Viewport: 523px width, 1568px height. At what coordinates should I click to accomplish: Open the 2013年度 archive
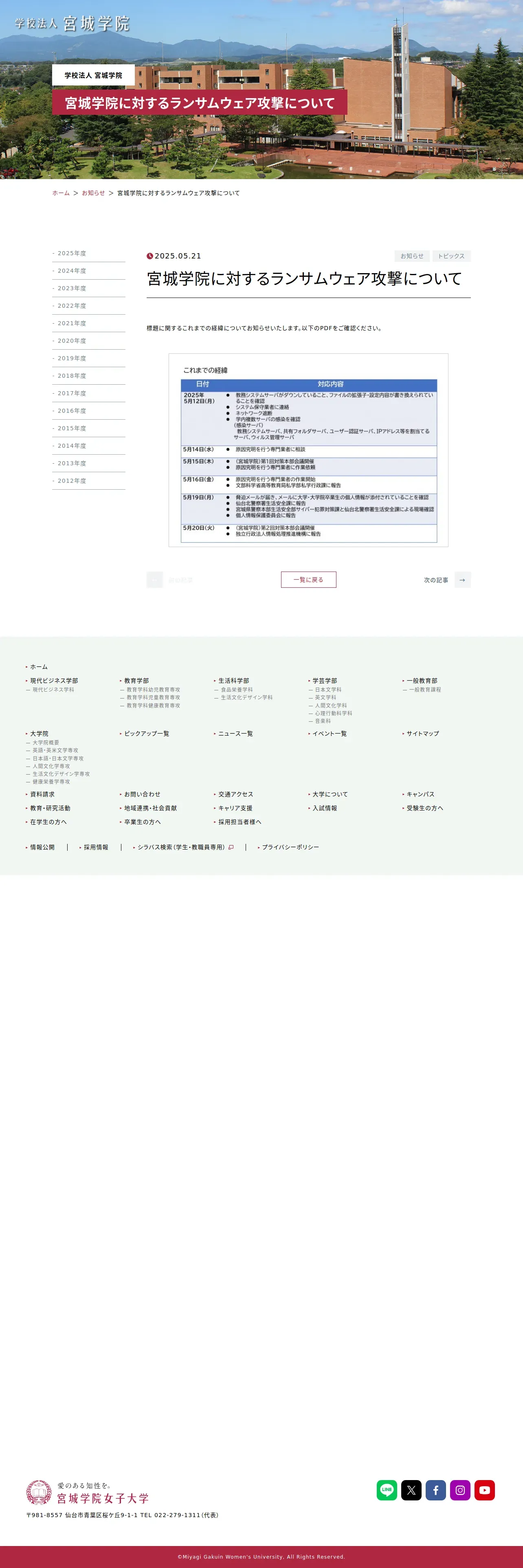coord(89,463)
